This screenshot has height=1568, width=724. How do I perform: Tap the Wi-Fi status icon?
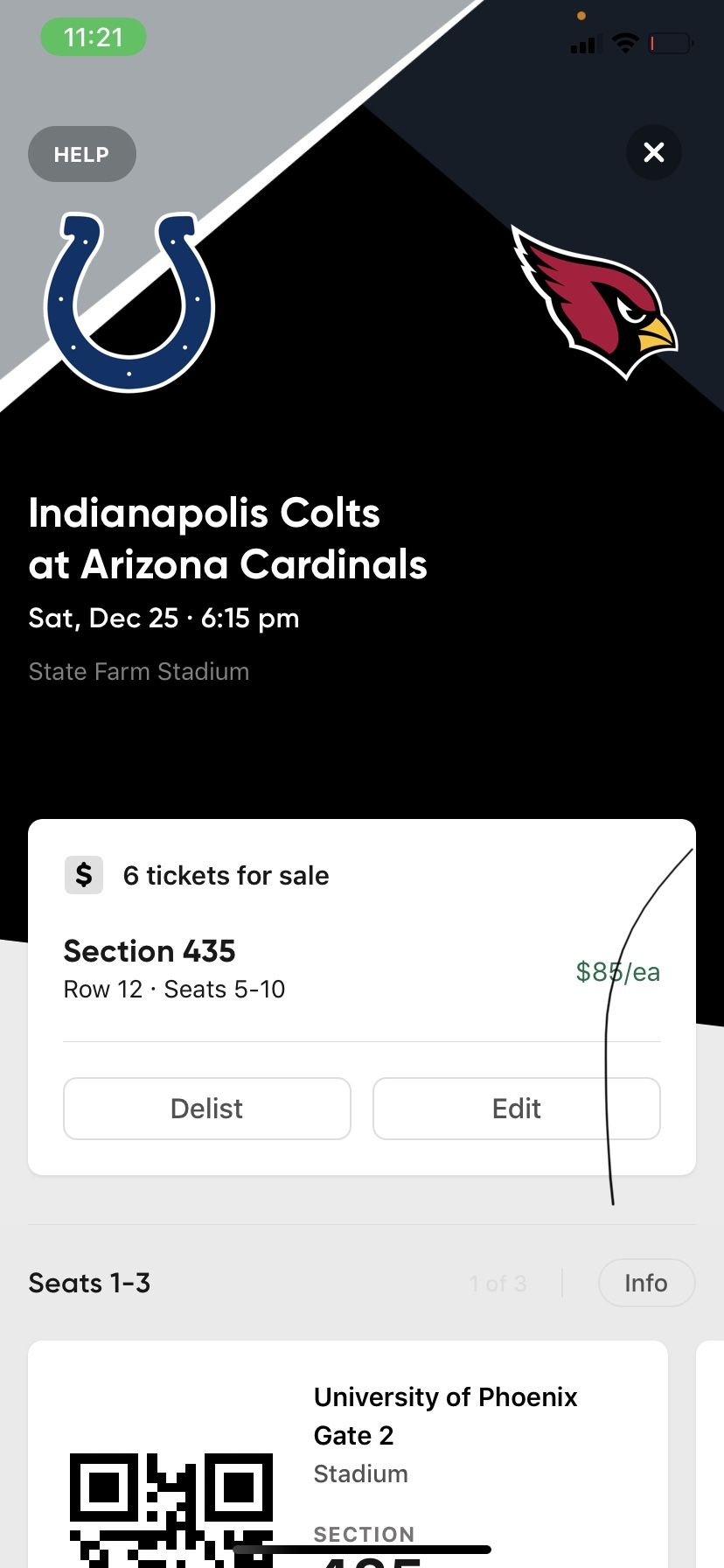(625, 42)
